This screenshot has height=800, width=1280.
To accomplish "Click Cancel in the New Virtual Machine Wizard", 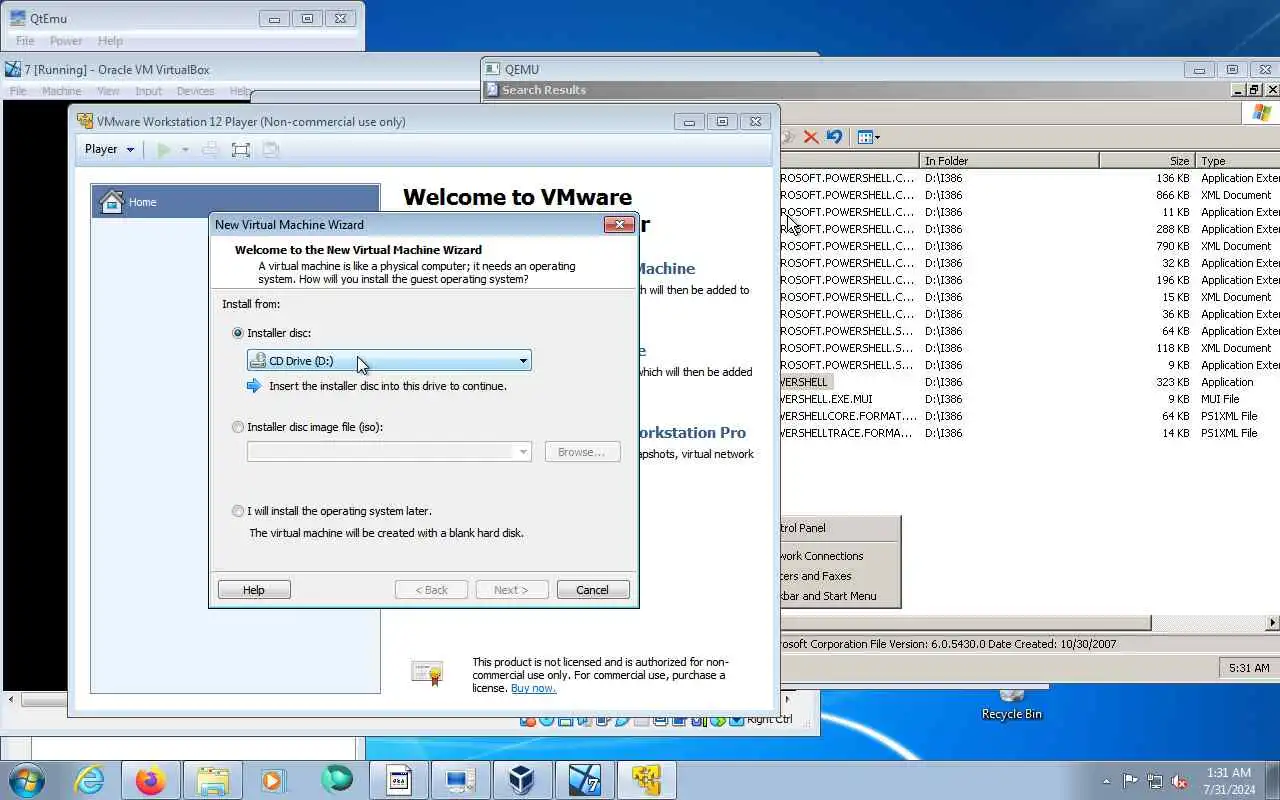I will click(x=592, y=590).
